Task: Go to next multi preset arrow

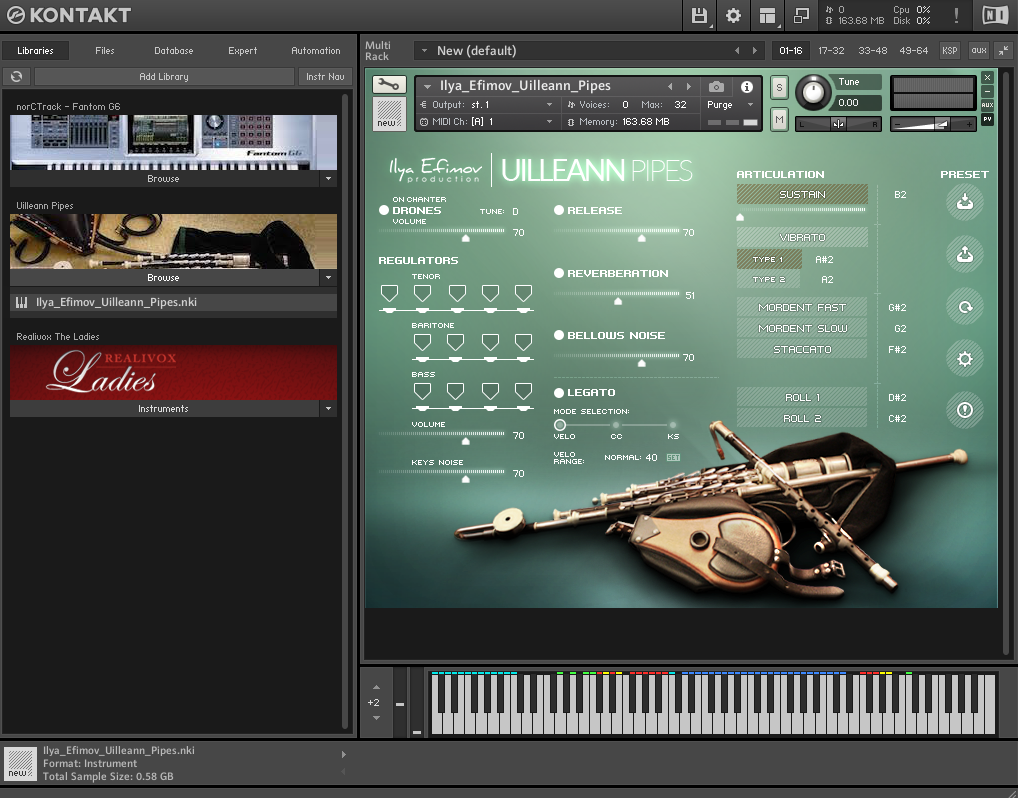Action: (x=754, y=51)
